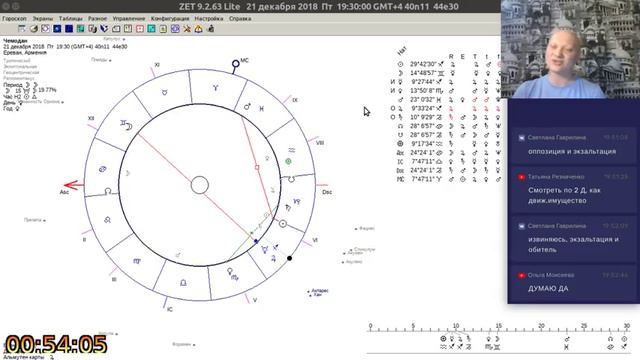The width and height of the screenshot is (640, 360).
Task: Select the Sun row 29°42'30" in the table
Action: pyautogui.click(x=448, y=64)
